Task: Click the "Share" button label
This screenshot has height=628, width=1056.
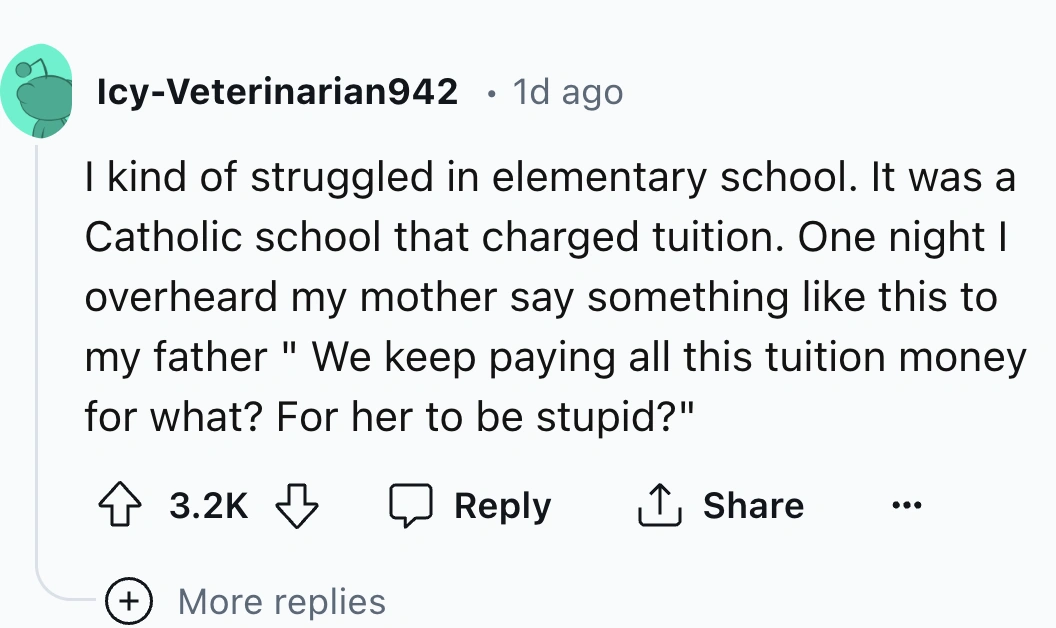Action: point(753,505)
